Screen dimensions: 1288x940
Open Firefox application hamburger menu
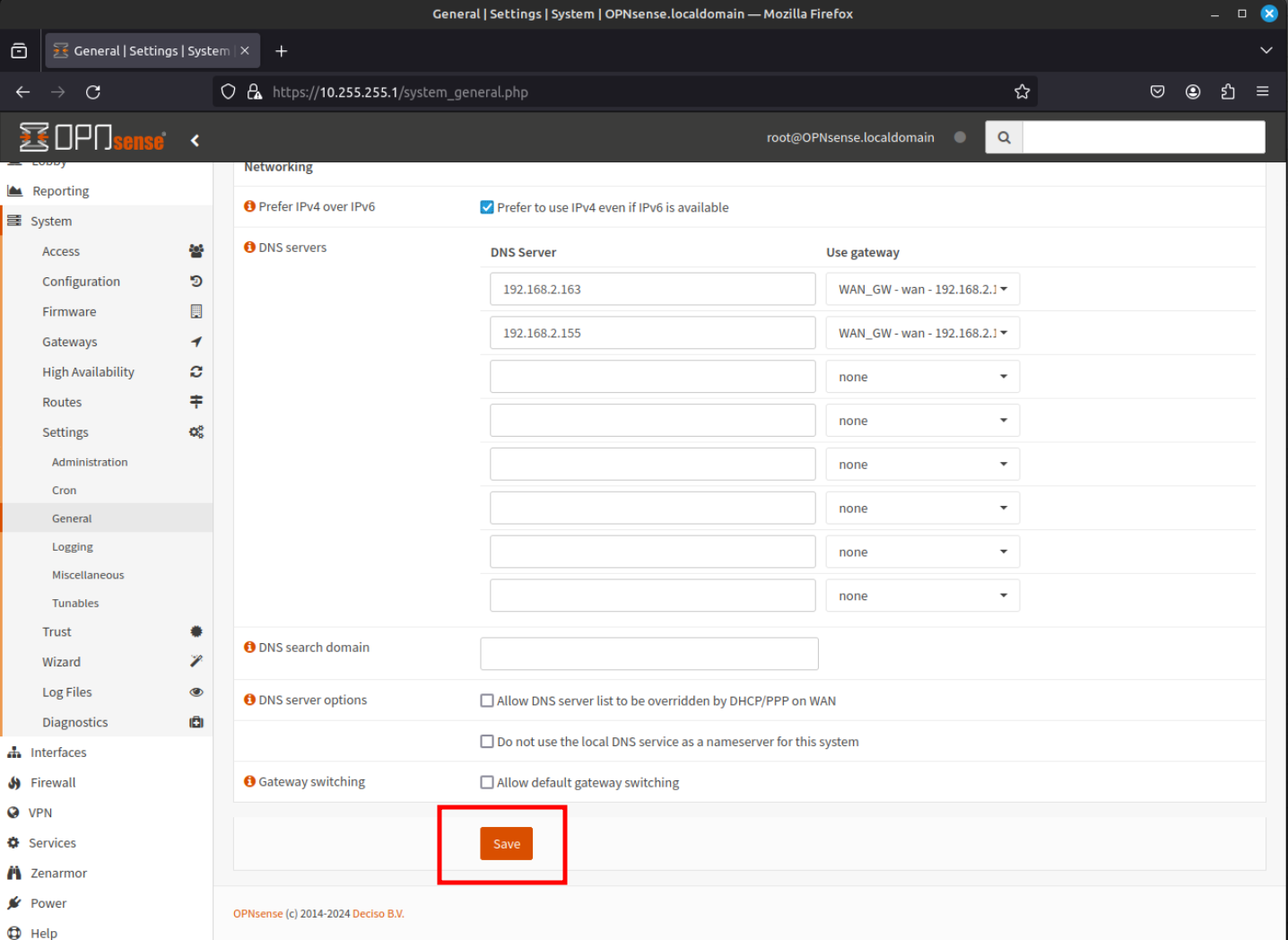point(1263,91)
